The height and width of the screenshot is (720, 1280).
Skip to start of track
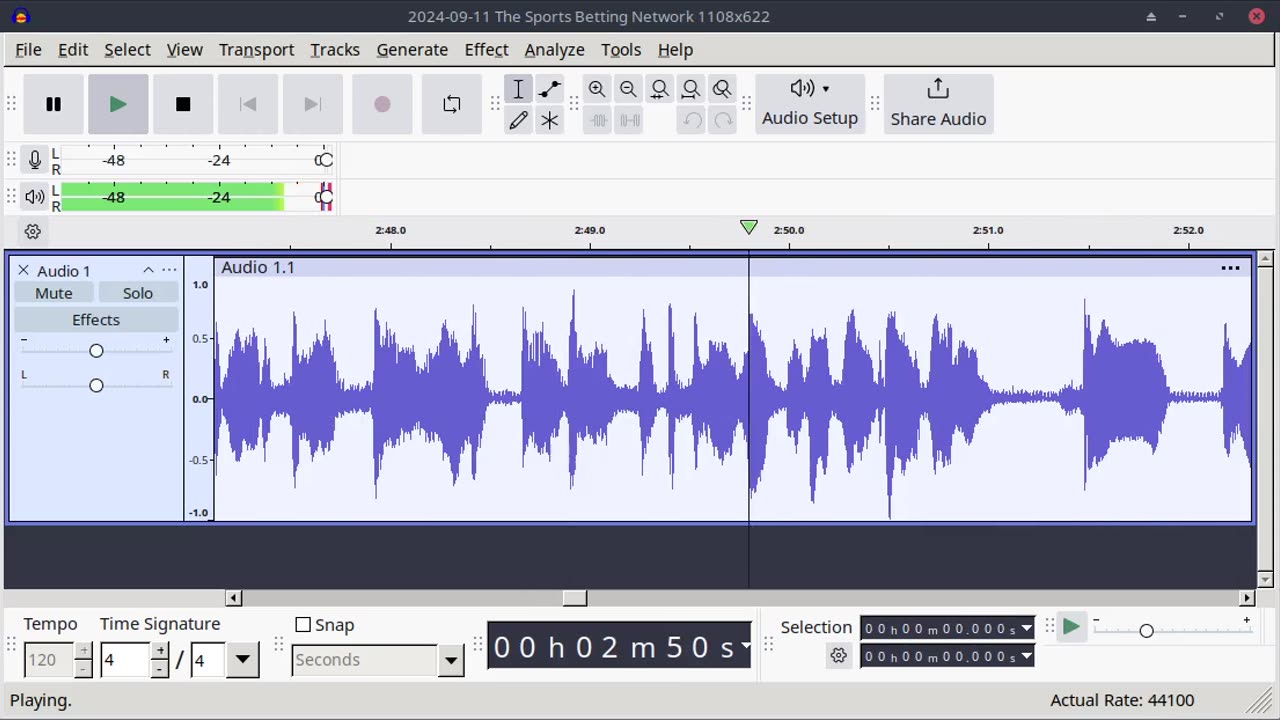pyautogui.click(x=248, y=104)
